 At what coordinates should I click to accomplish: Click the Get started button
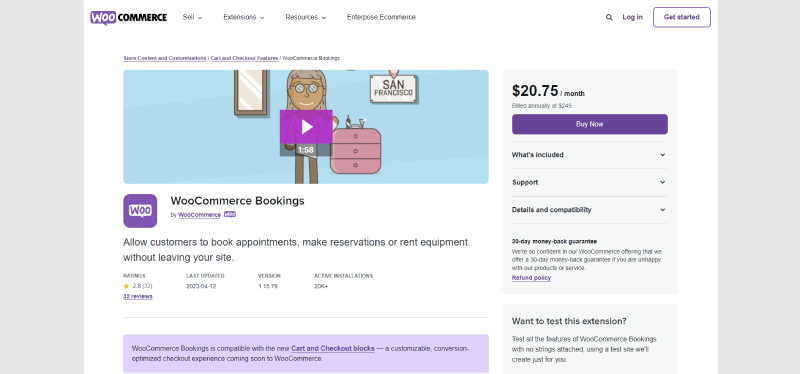tap(682, 17)
